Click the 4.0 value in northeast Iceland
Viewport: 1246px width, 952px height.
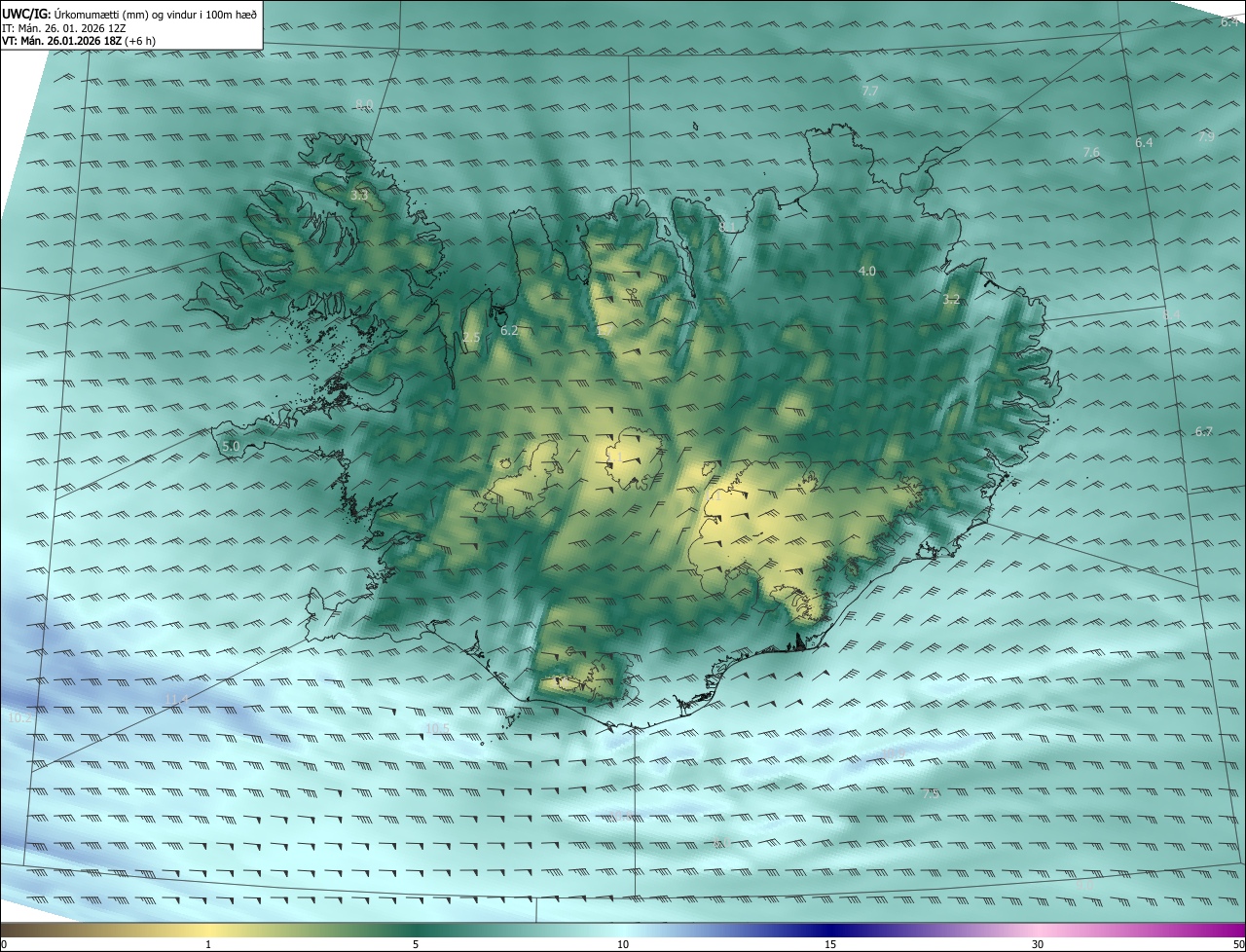point(867,271)
